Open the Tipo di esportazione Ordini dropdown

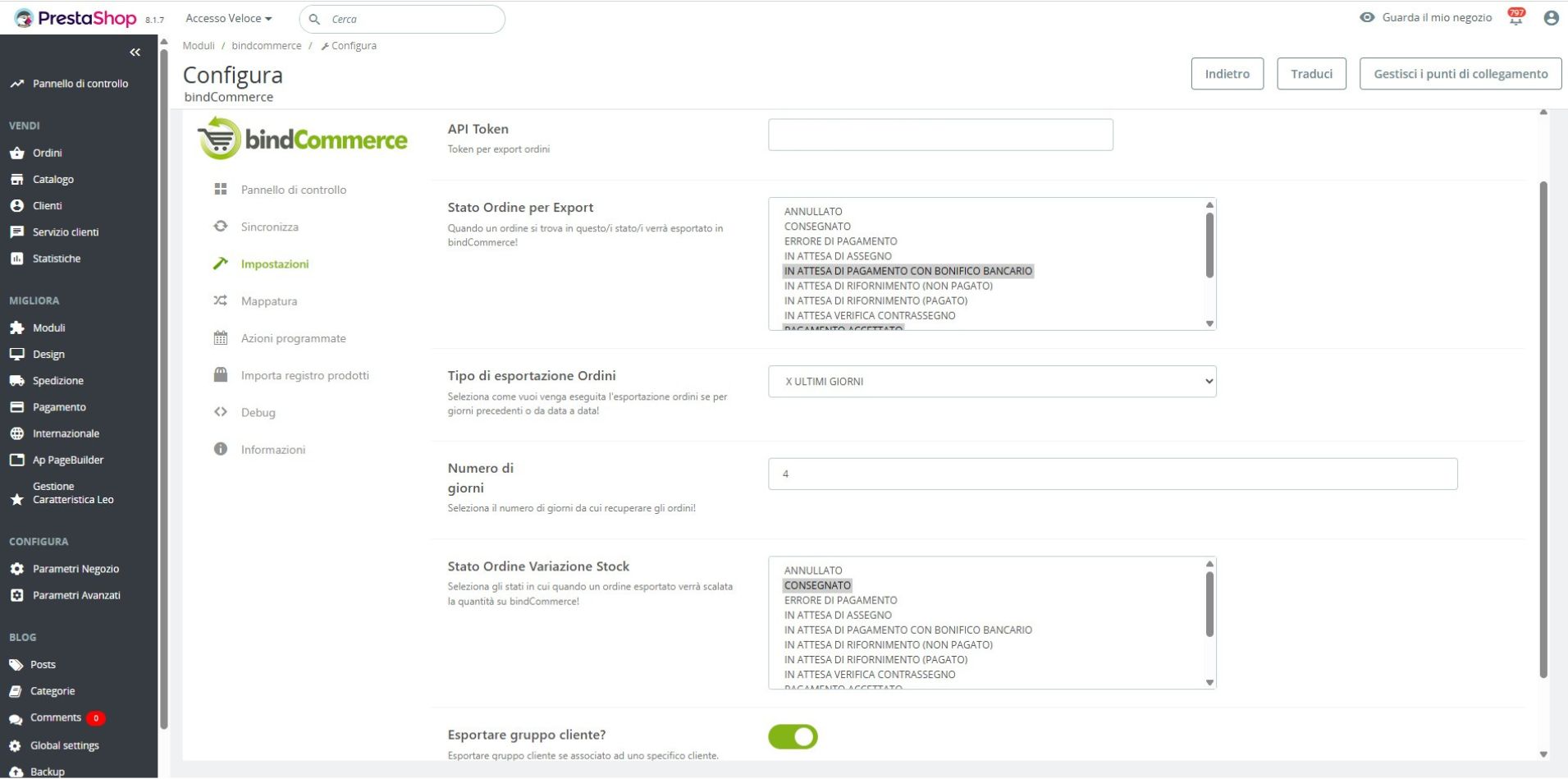tap(991, 382)
